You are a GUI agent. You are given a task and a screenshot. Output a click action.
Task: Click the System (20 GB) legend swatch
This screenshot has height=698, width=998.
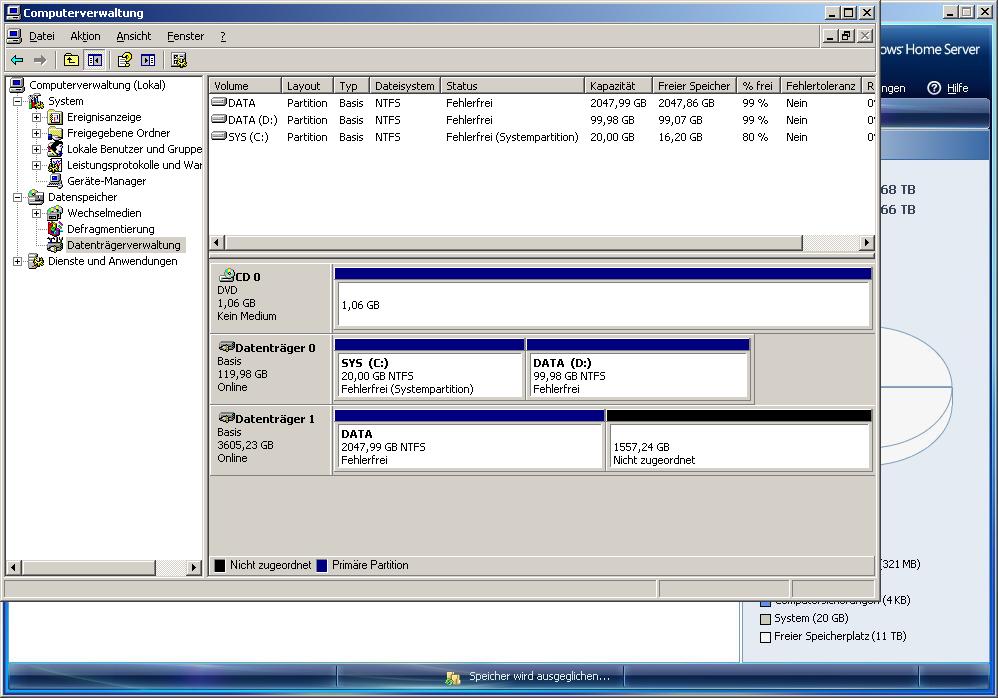(x=765, y=618)
